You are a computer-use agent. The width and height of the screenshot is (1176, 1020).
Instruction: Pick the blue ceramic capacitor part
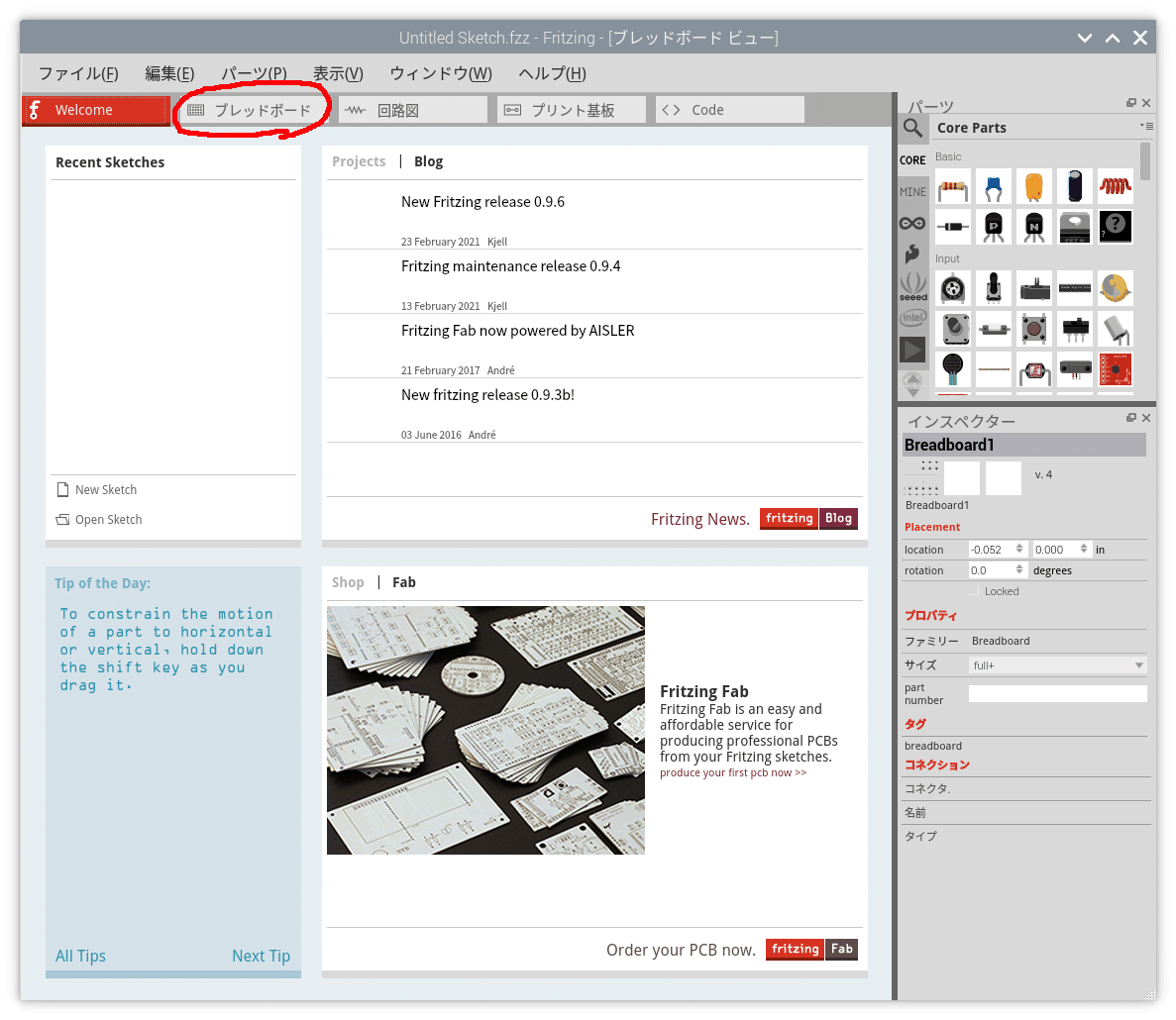coord(994,186)
